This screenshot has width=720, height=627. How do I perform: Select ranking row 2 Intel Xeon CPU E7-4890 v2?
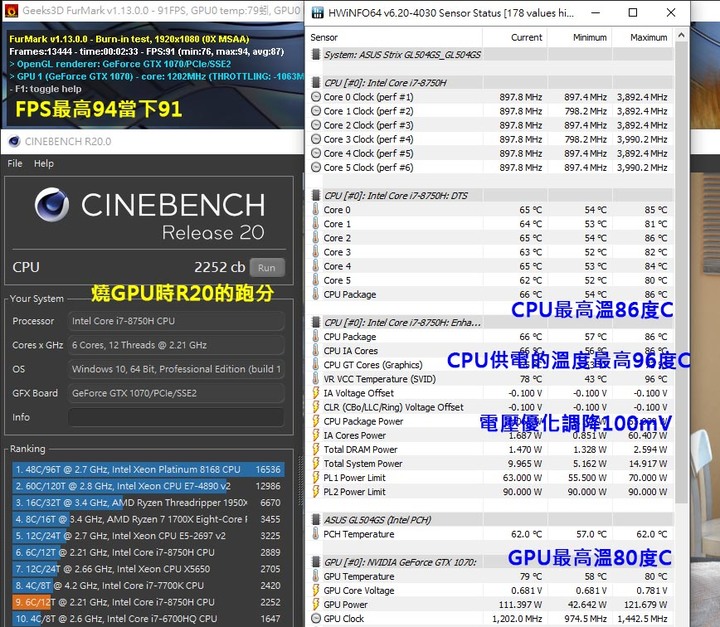point(148,486)
